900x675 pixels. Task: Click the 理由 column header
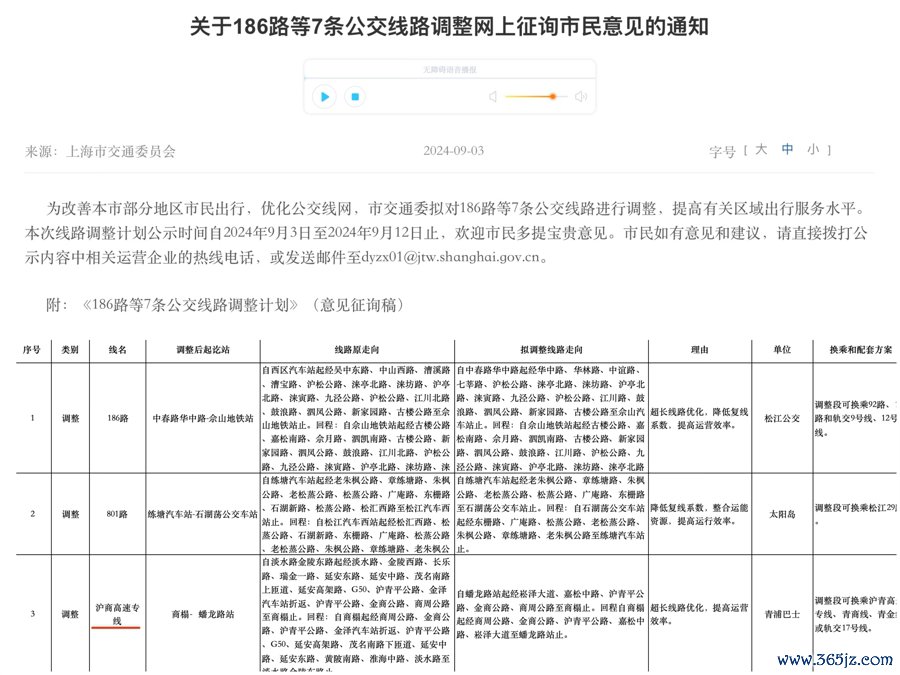(x=700, y=350)
